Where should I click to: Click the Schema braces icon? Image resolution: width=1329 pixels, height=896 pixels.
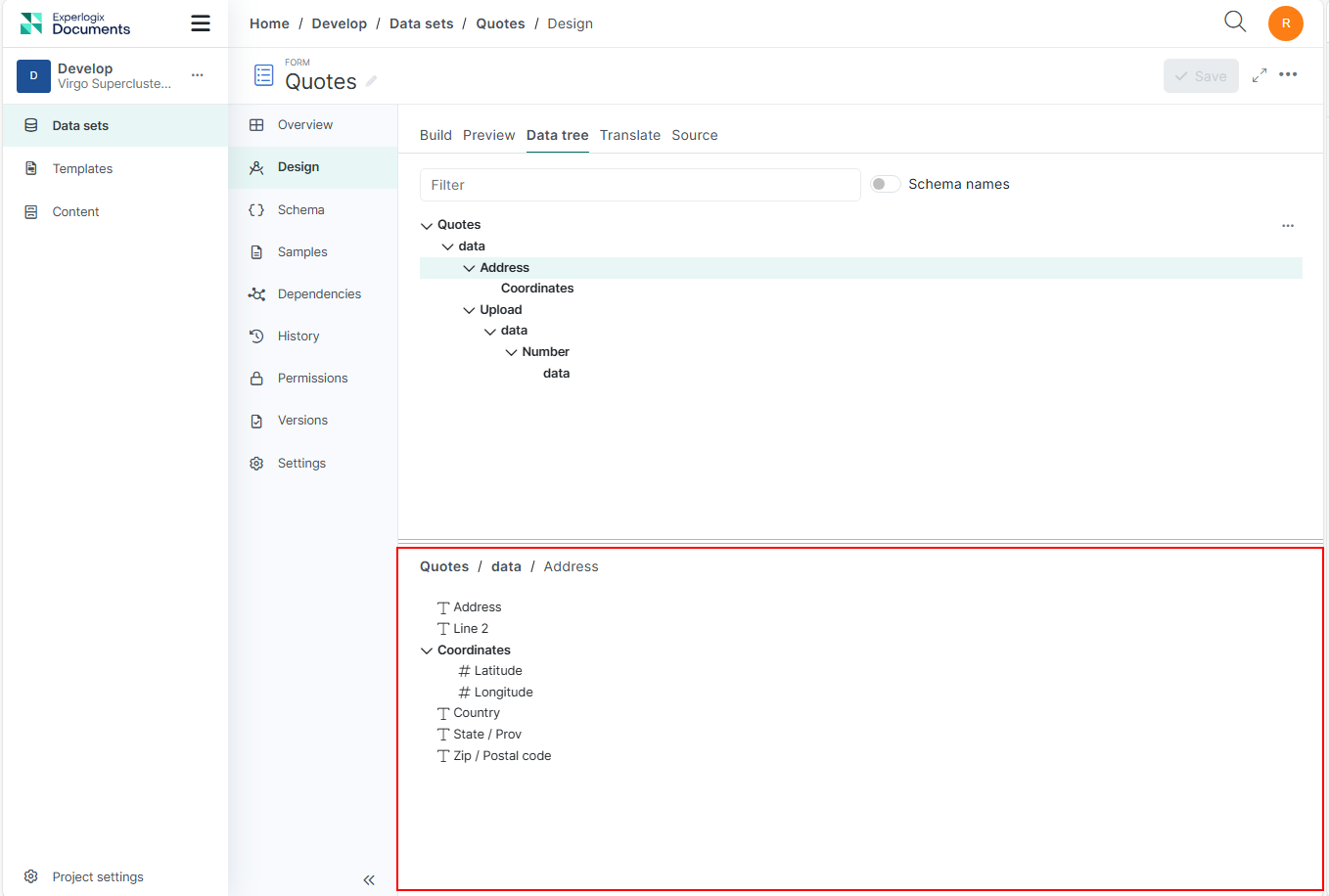256,210
